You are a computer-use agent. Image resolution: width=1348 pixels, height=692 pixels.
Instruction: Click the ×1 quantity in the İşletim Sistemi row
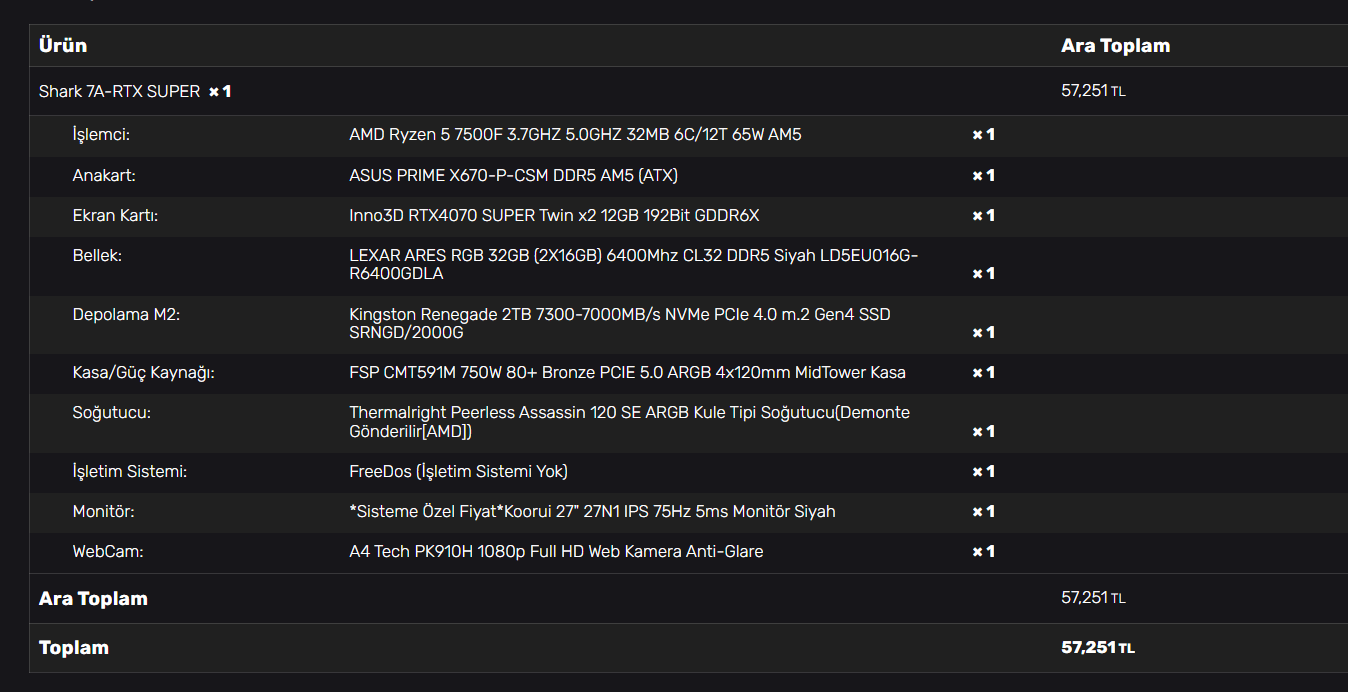pos(983,471)
